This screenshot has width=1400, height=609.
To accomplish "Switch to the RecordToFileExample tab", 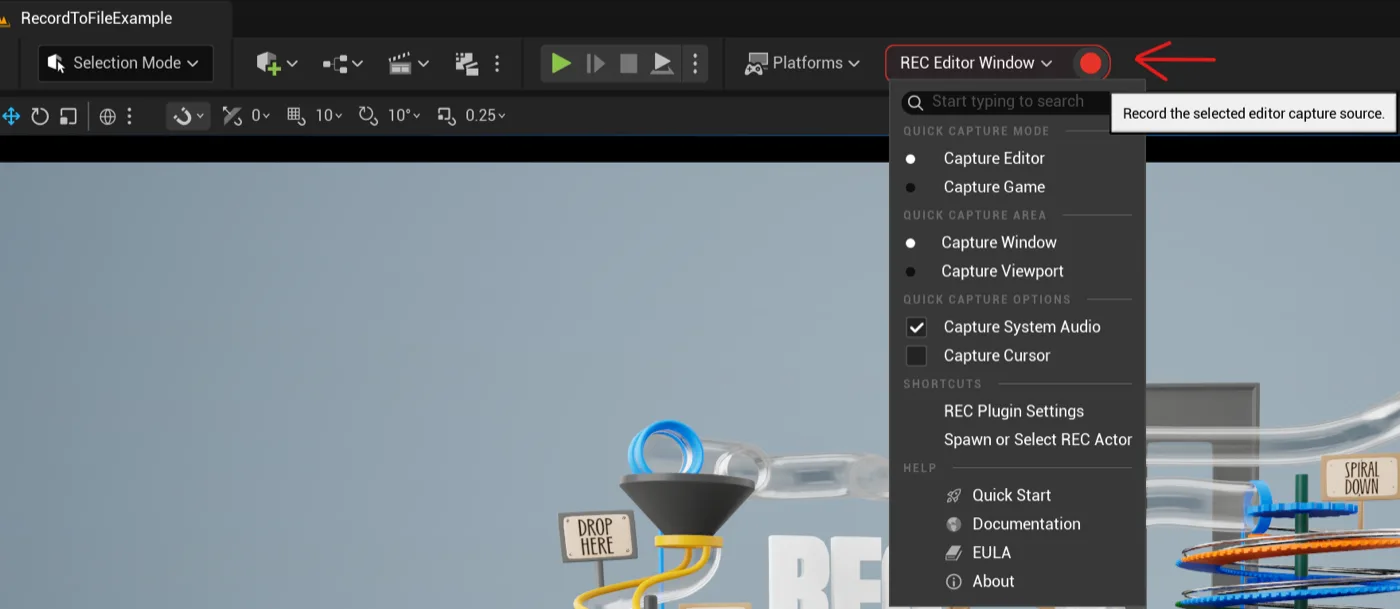I will (x=96, y=18).
